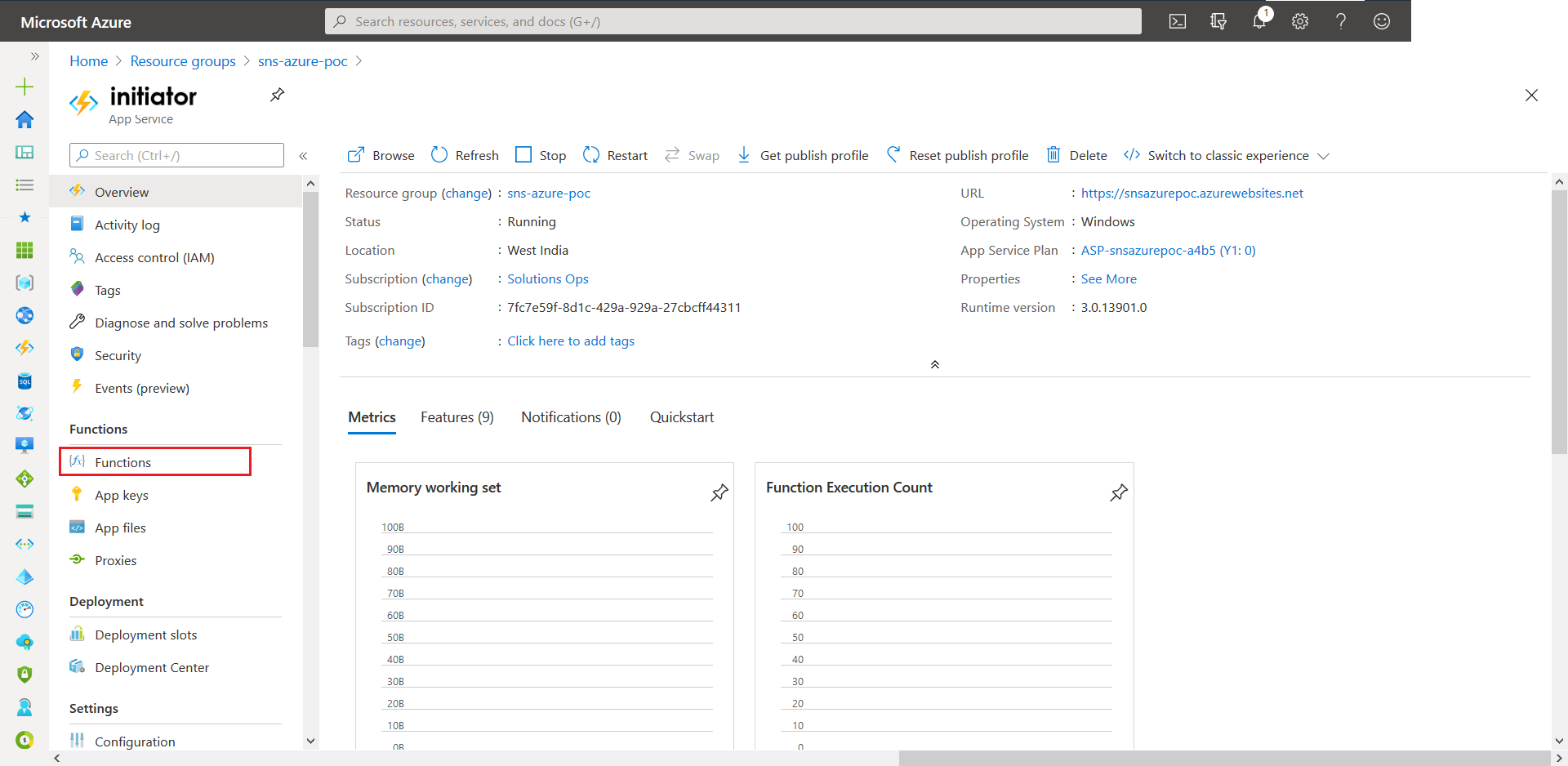This screenshot has height=766, width=1568.
Task: Delete the function app
Action: coord(1077,155)
